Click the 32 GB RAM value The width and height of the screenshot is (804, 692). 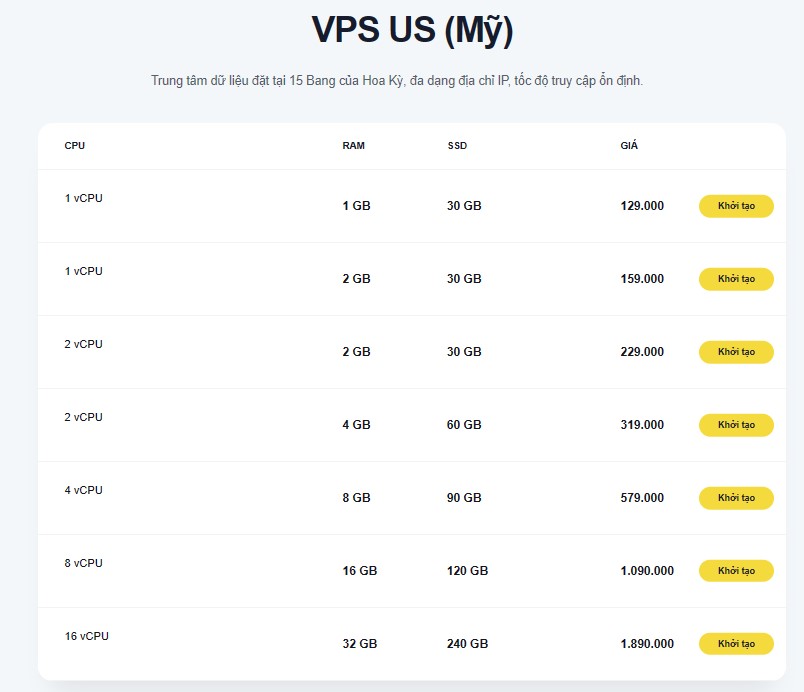(359, 644)
